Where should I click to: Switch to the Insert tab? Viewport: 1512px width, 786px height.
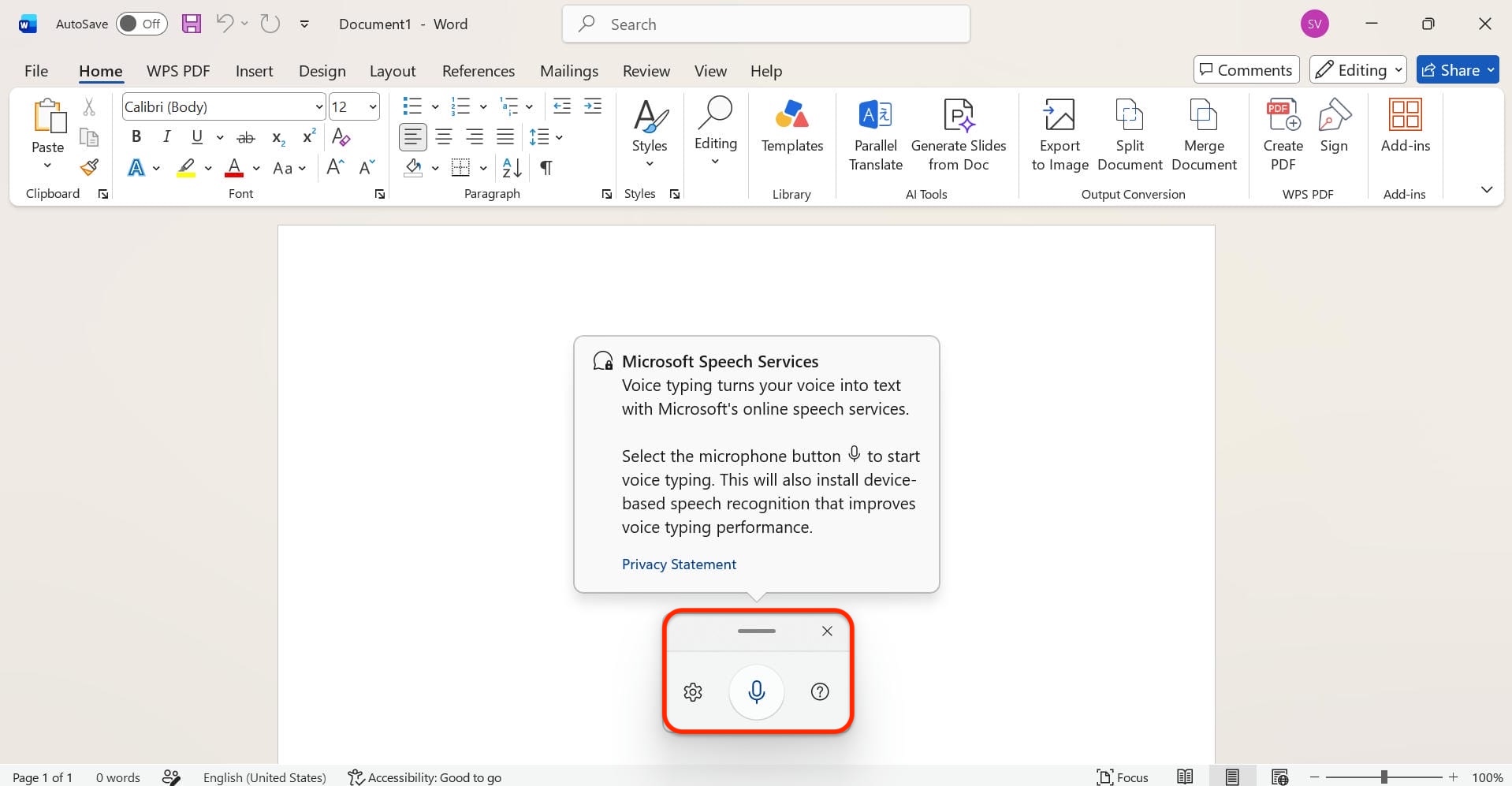254,71
